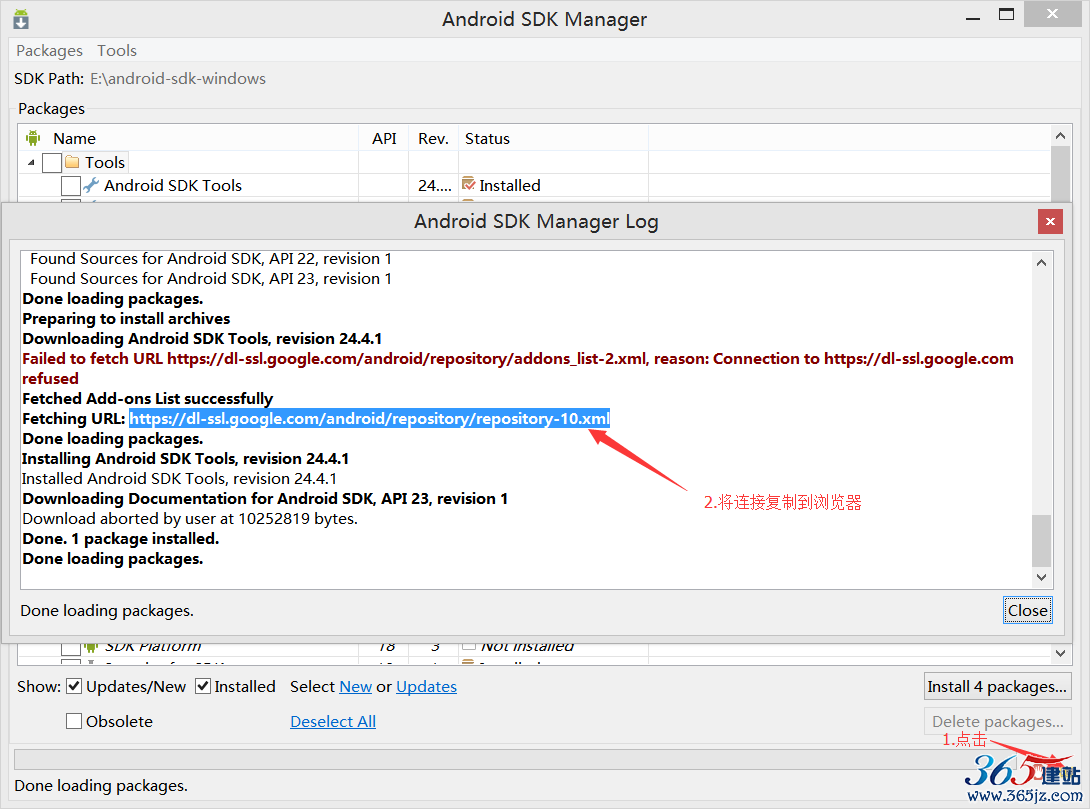Click the Rev. column header
The height and width of the screenshot is (809, 1090).
click(x=433, y=138)
